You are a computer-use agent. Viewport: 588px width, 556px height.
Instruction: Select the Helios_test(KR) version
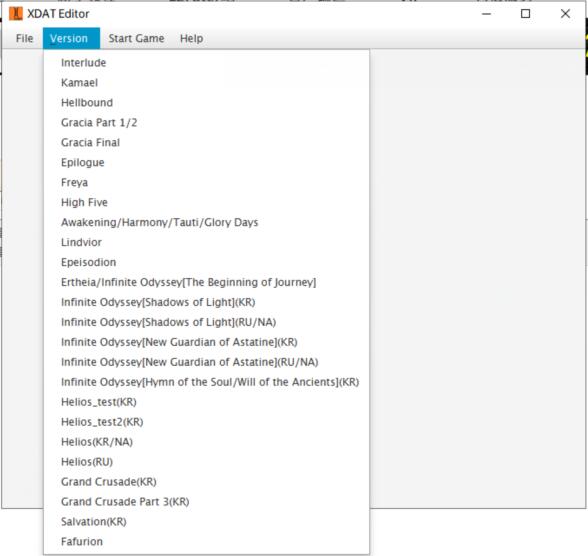tap(206, 402)
